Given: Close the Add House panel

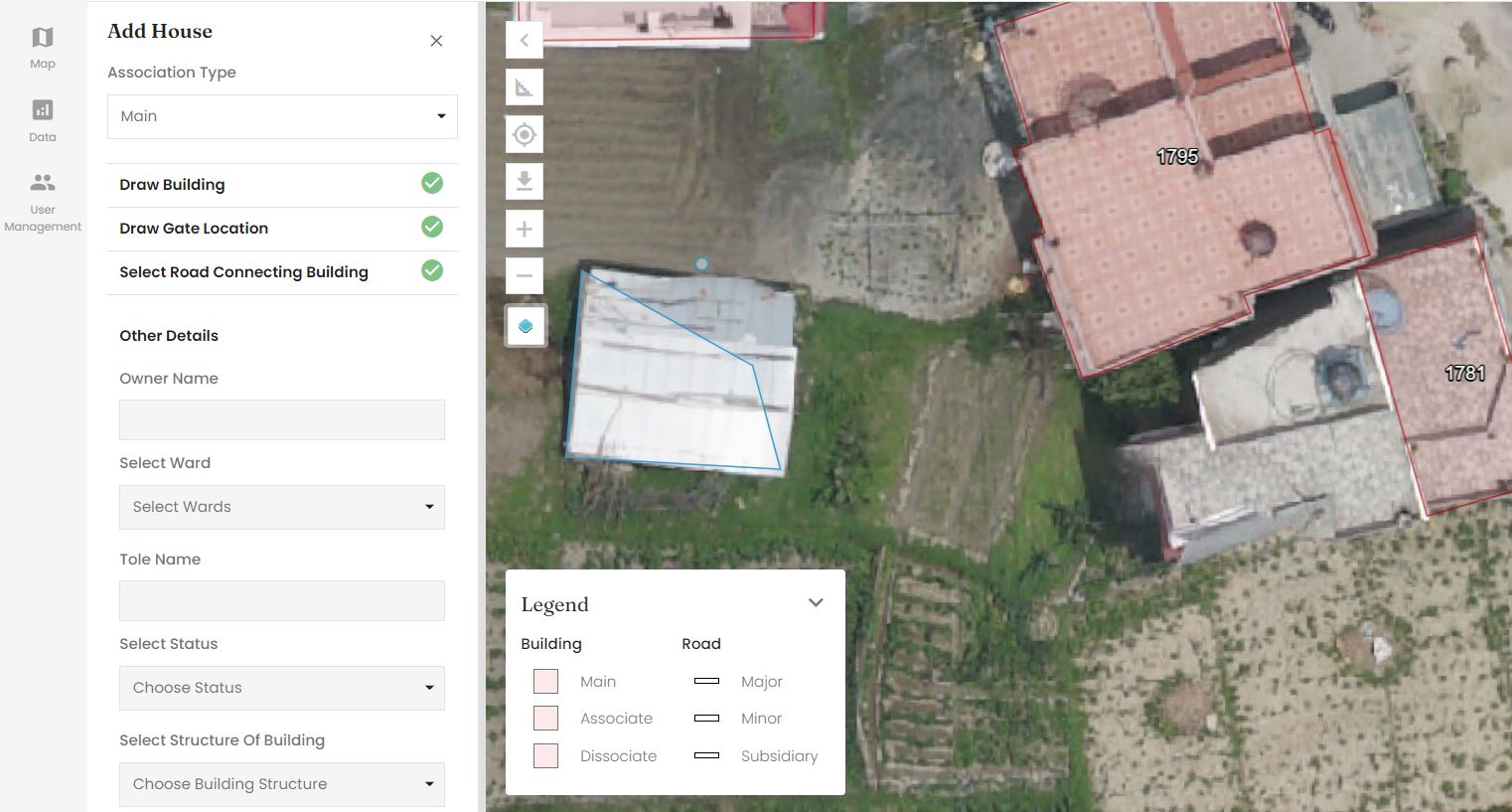Looking at the screenshot, I should point(436,41).
